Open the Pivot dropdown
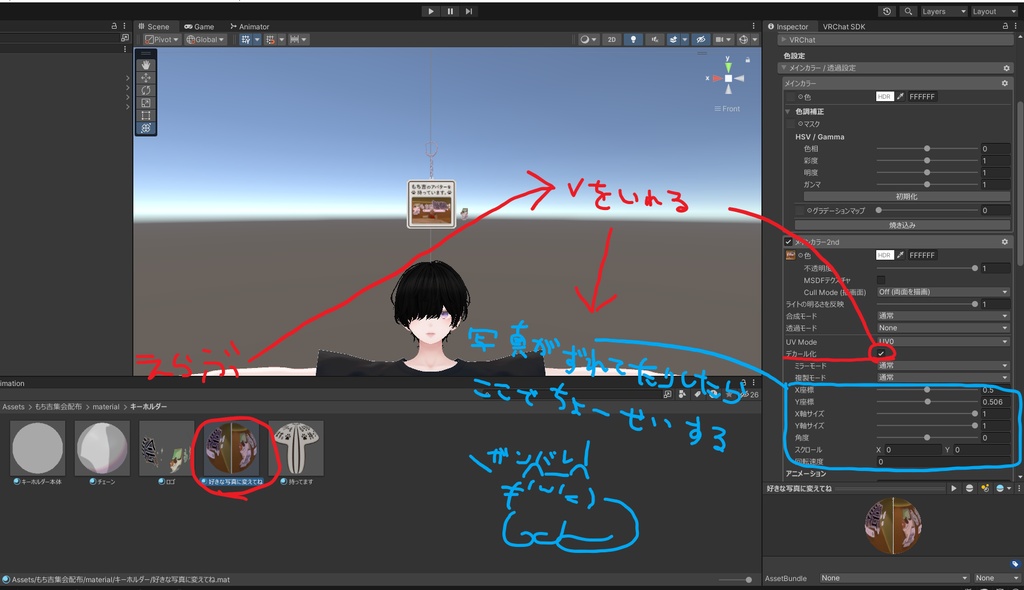This screenshot has width=1024, height=590. (x=161, y=39)
